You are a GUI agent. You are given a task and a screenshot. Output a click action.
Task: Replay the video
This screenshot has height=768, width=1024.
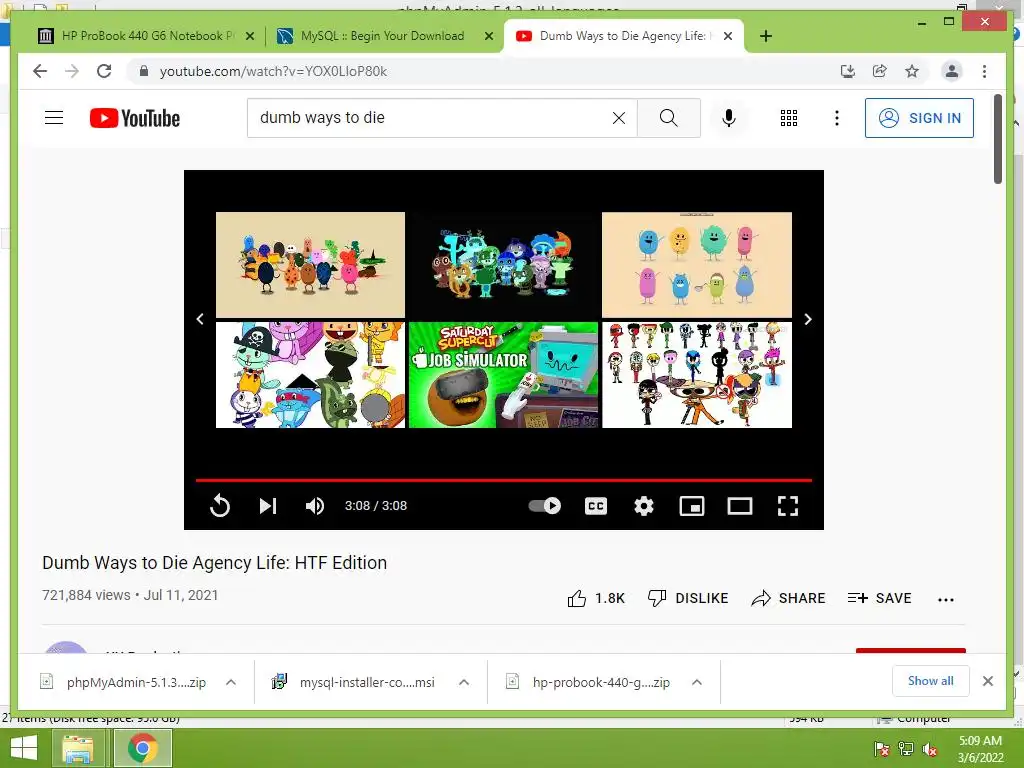(220, 505)
